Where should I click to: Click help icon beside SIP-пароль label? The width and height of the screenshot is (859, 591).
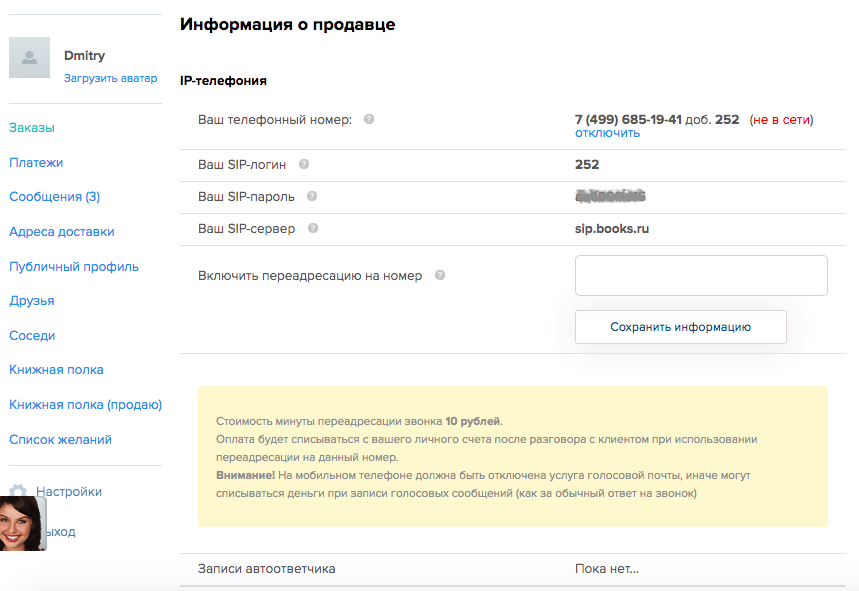point(312,197)
